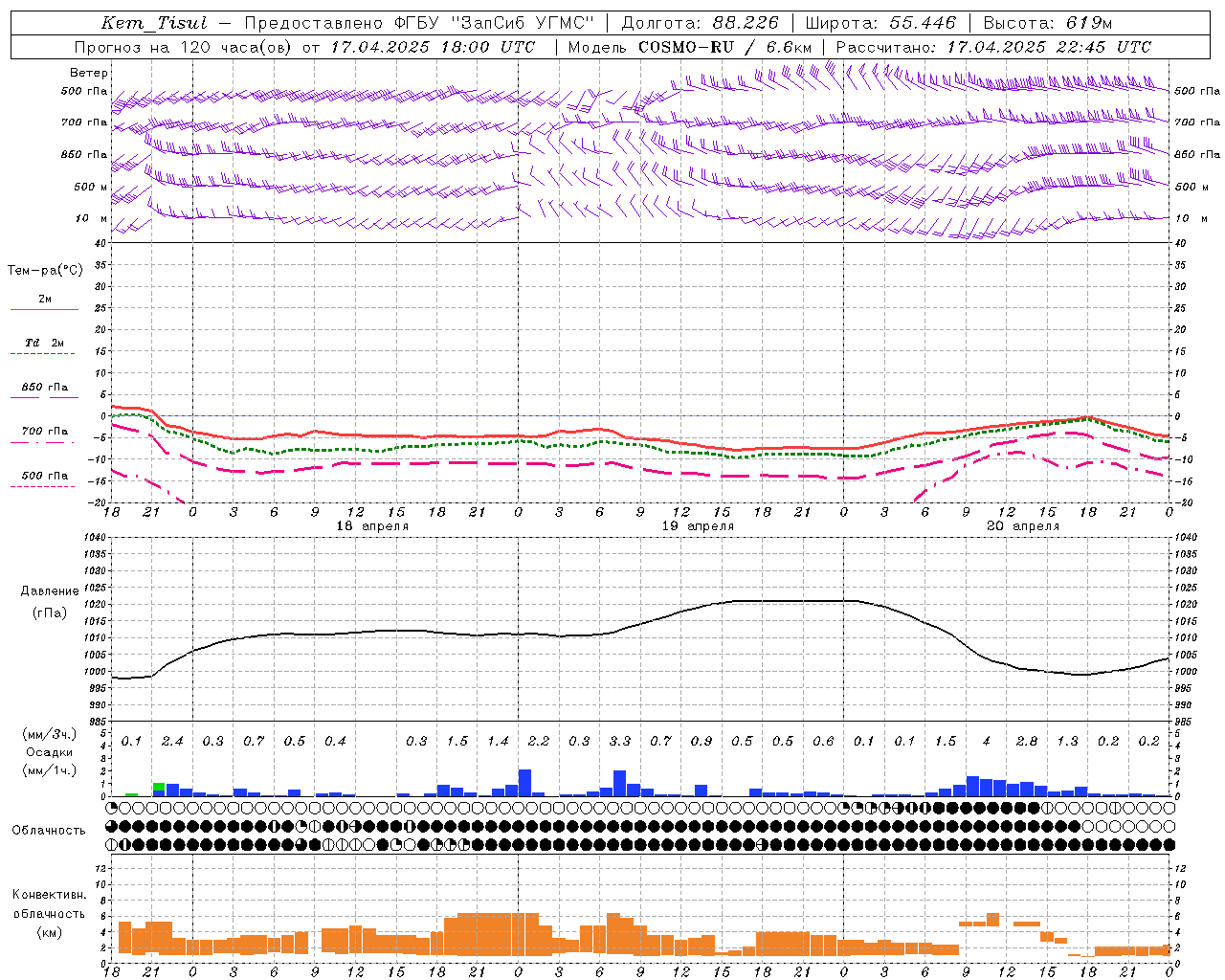Select the 3.3 precipitation amount
This screenshot has height=980, width=1225.
pos(620,742)
